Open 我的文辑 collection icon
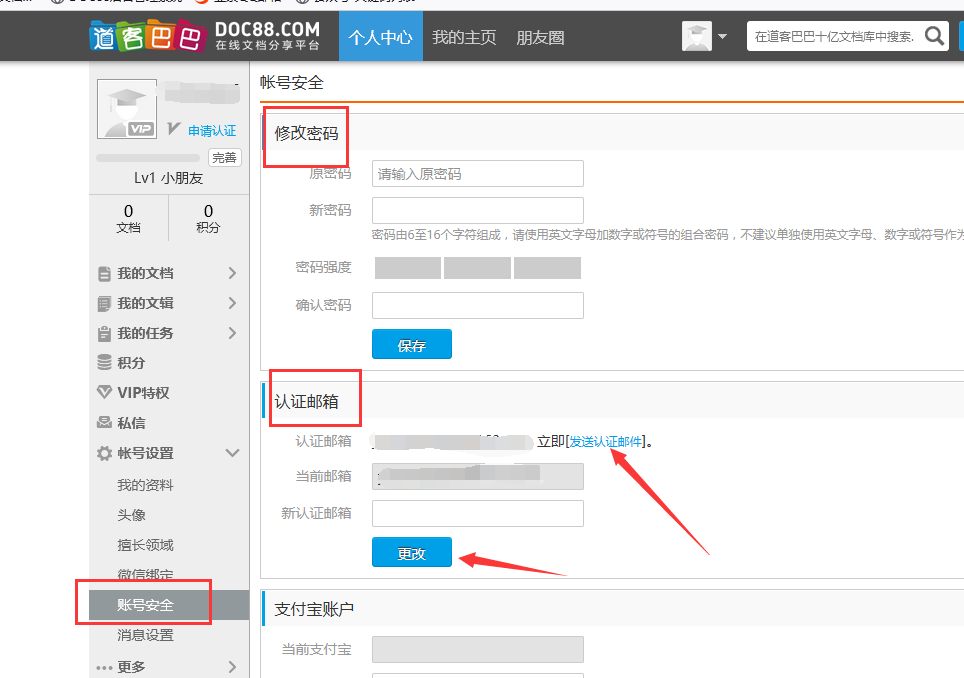Screen dimensions: 964x678 click(x=104, y=304)
